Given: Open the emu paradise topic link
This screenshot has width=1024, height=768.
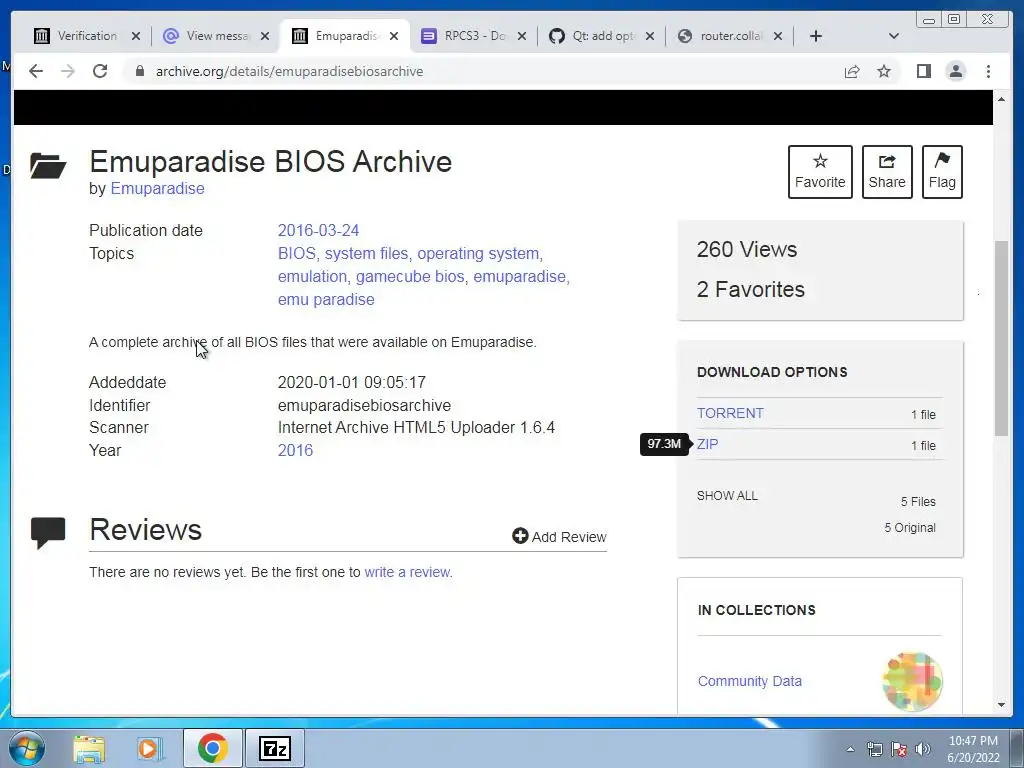Looking at the screenshot, I should pyautogui.click(x=326, y=299).
